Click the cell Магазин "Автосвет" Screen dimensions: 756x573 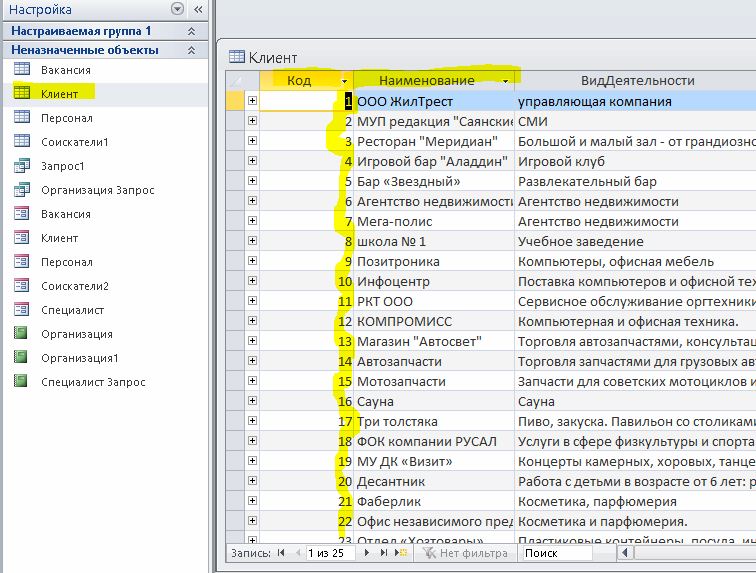434,341
